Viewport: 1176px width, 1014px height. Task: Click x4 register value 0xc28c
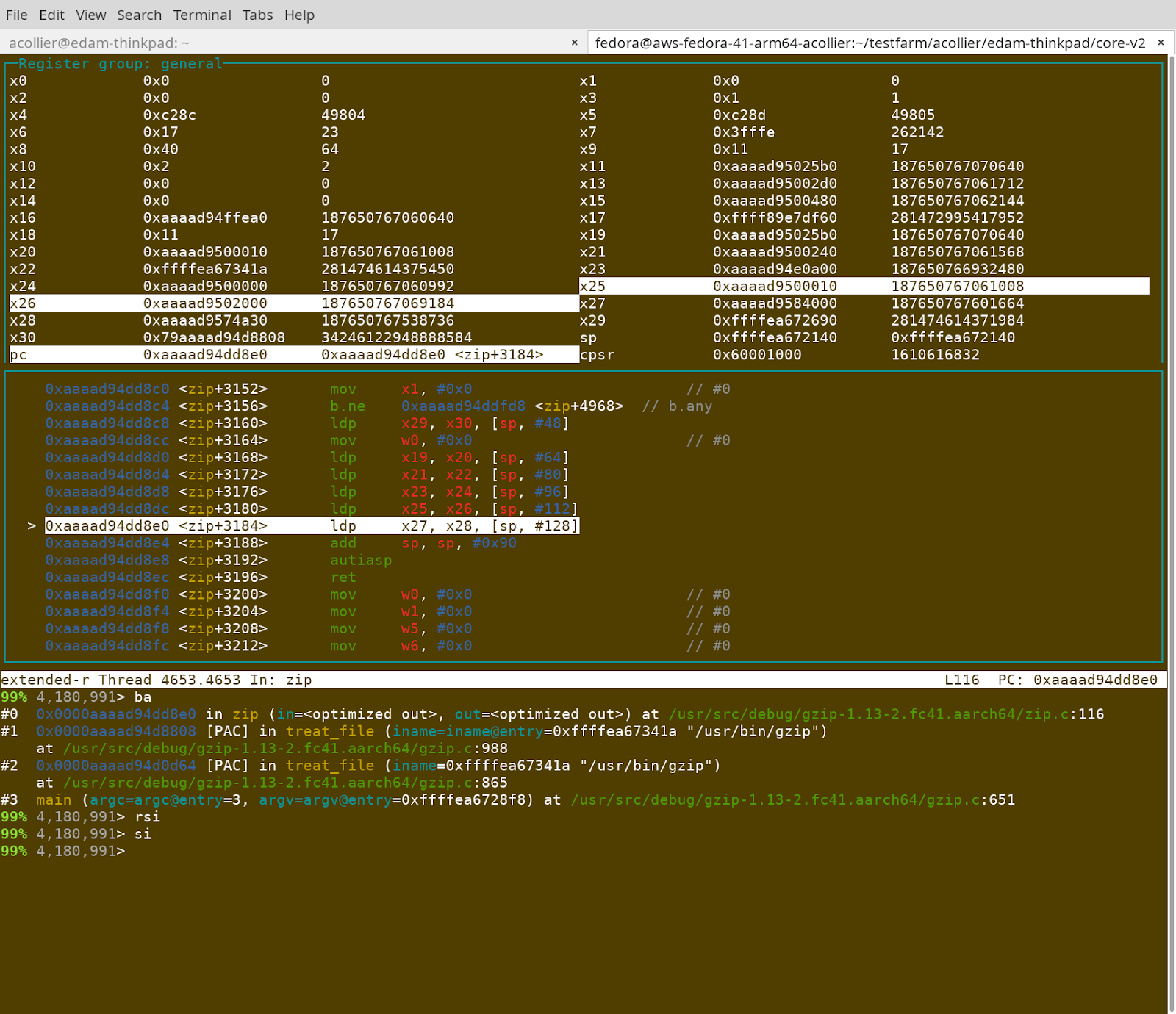tap(170, 115)
